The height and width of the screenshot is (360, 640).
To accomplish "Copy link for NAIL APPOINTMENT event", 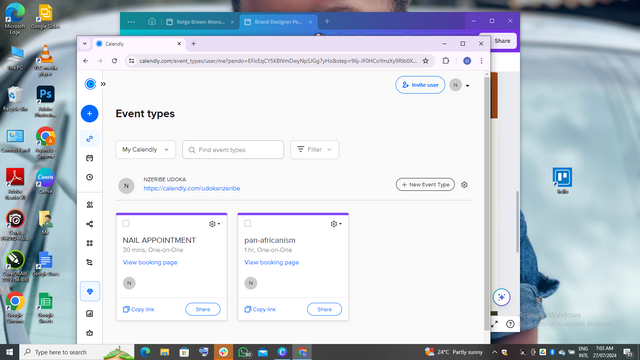I will (x=138, y=309).
